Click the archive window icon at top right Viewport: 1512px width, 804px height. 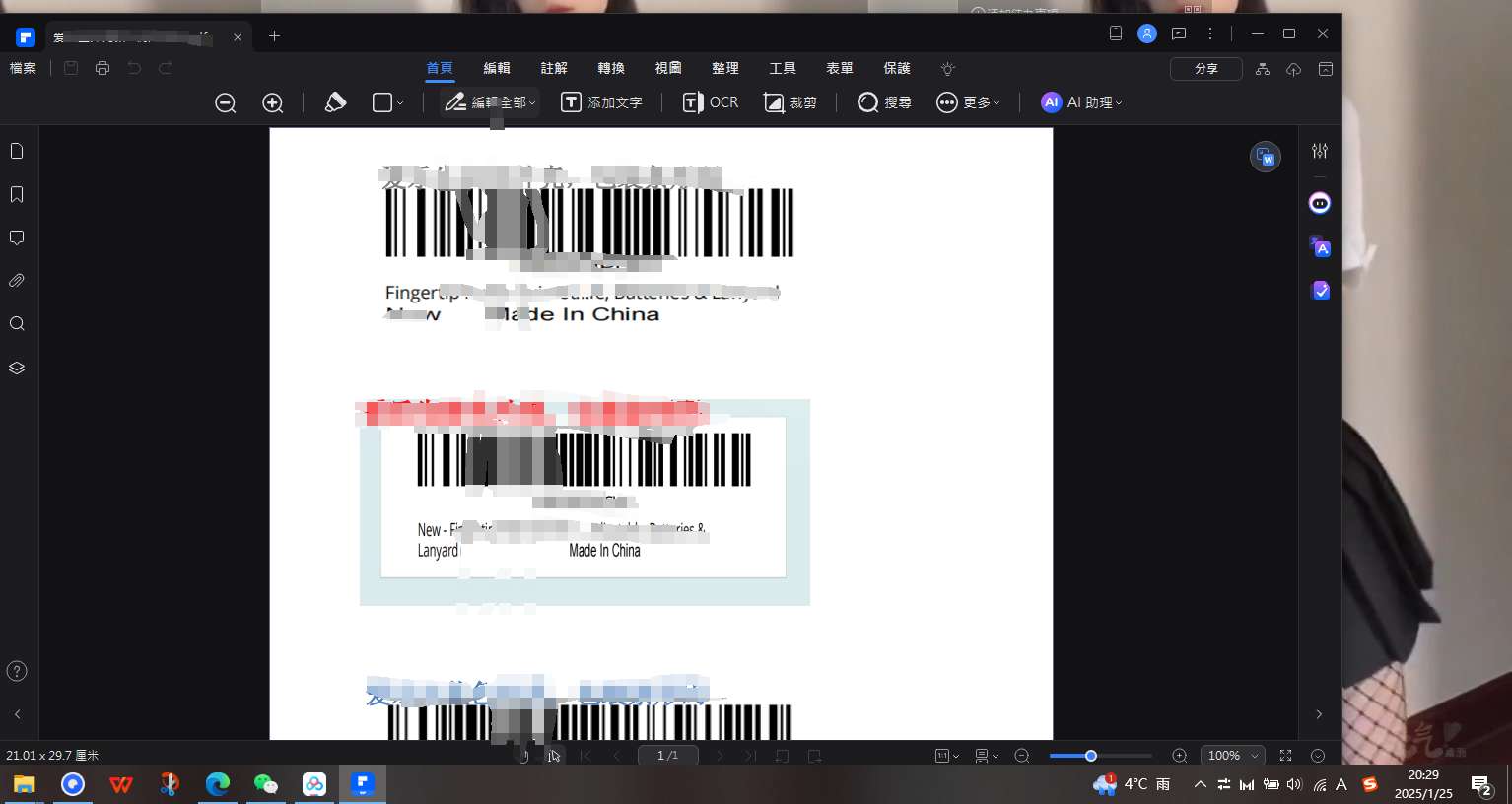(x=1326, y=69)
